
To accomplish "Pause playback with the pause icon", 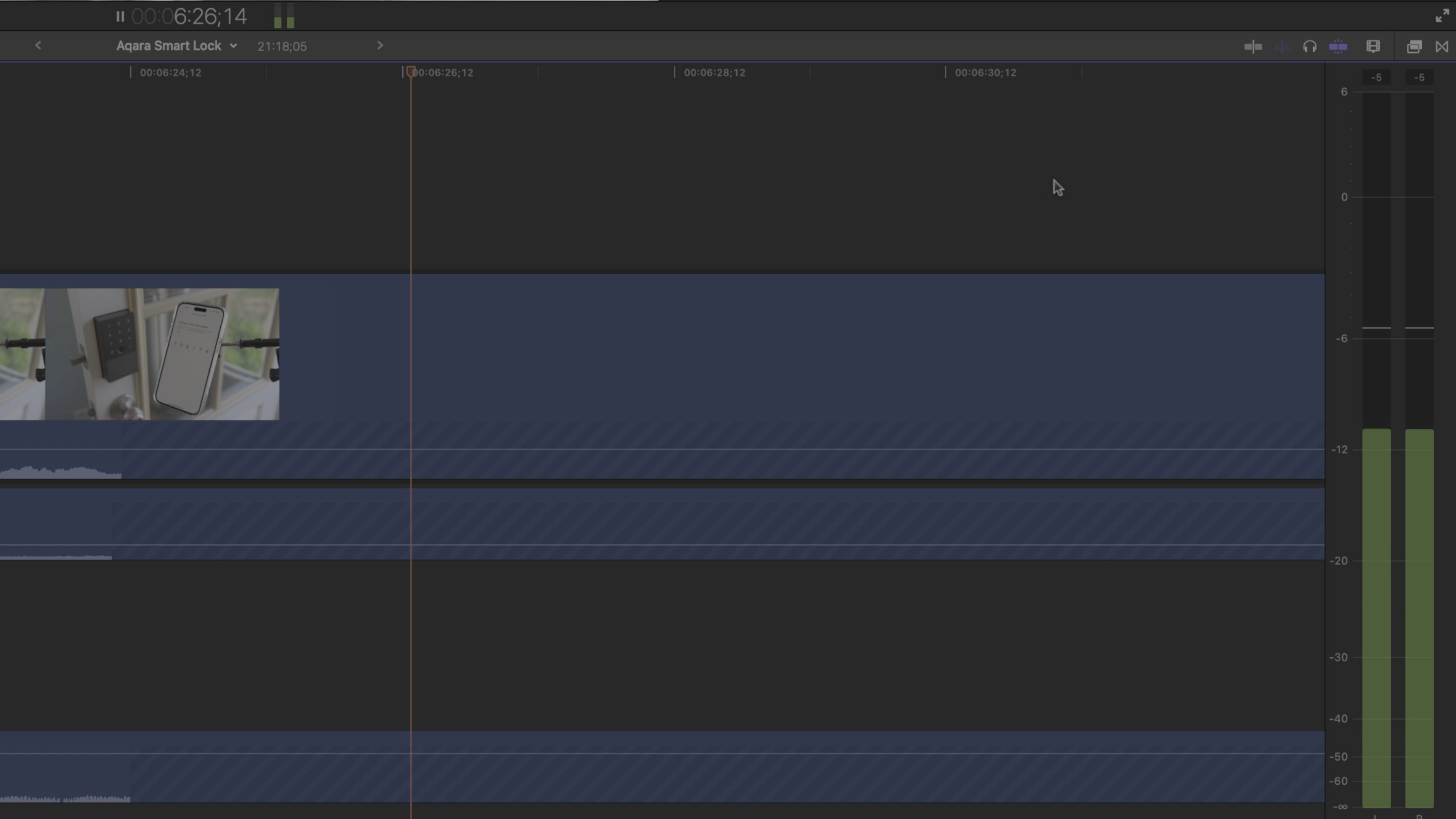I will pyautogui.click(x=120, y=16).
